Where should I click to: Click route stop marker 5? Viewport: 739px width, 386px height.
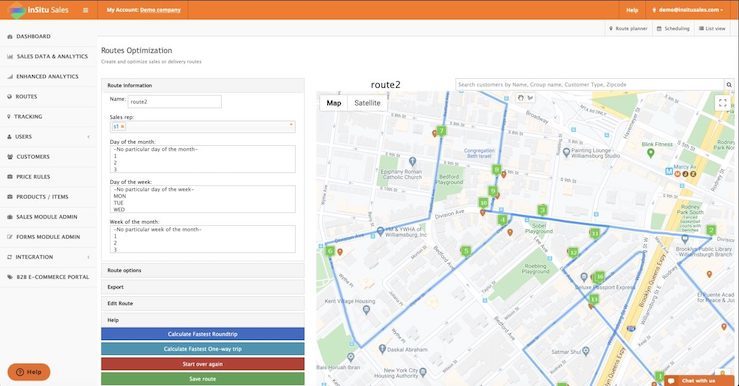(x=466, y=251)
